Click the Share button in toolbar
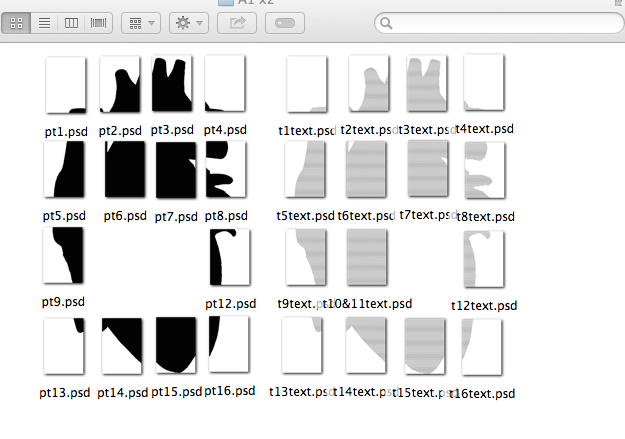 (237, 23)
